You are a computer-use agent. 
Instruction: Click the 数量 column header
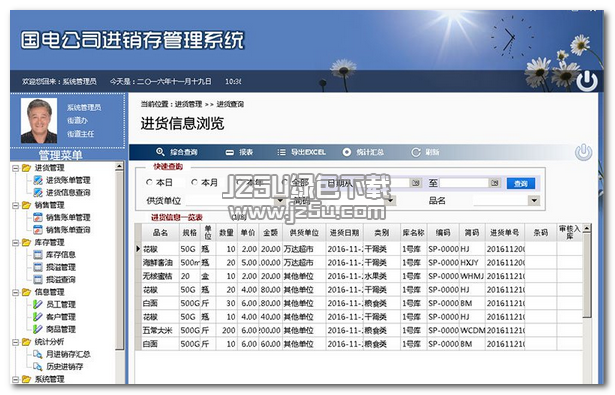coord(226,233)
